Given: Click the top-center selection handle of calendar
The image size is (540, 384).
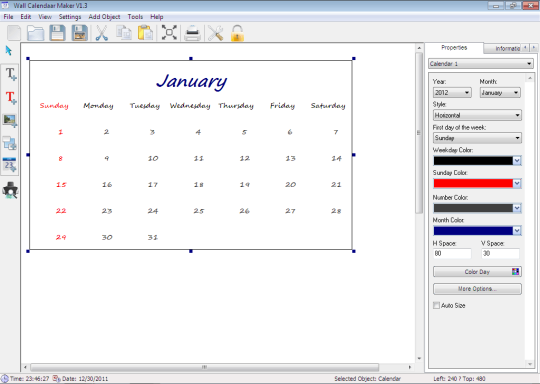Looking at the screenshot, I should (x=191, y=59).
